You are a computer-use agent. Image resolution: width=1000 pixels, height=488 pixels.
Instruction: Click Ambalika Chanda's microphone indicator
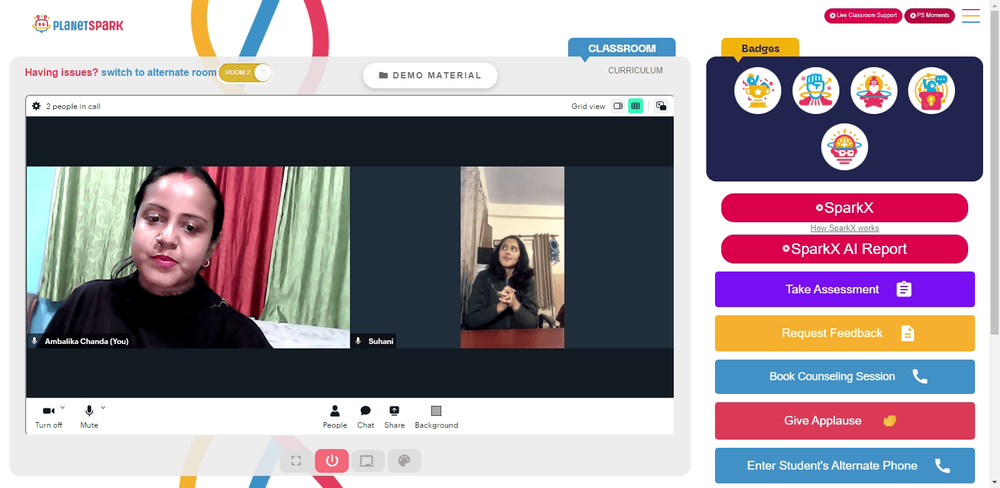[34, 341]
